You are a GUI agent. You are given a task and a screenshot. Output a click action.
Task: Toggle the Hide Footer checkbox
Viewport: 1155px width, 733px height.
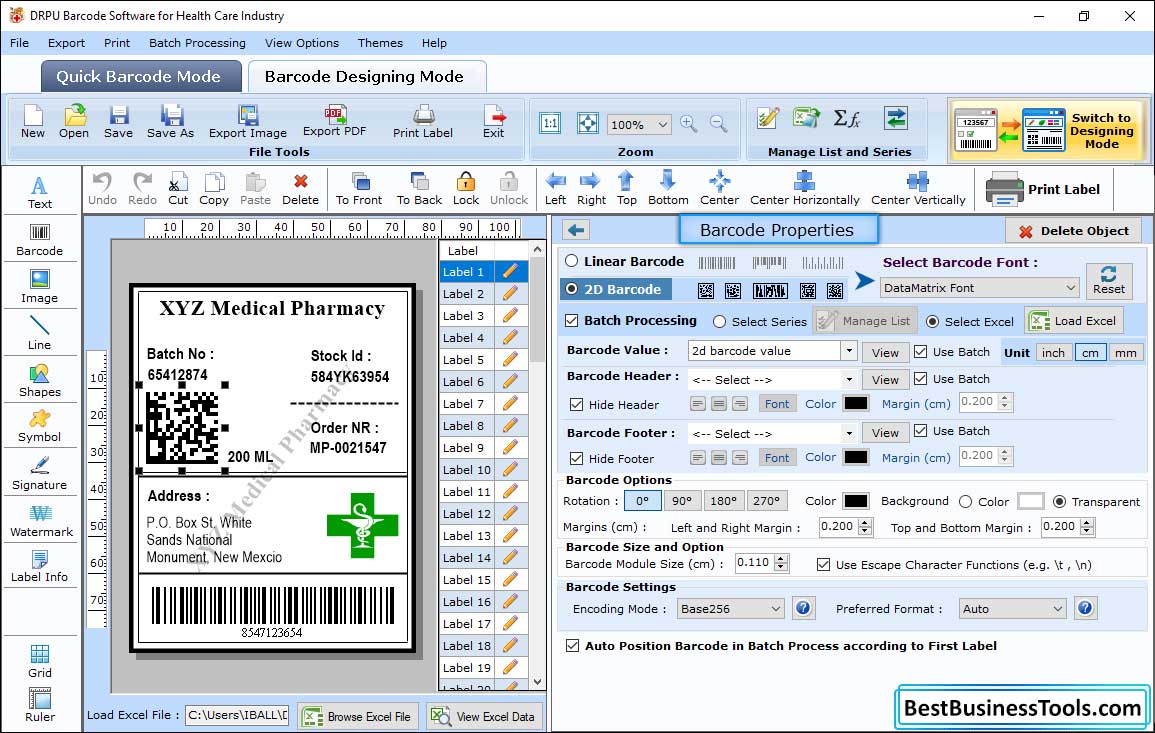point(577,458)
